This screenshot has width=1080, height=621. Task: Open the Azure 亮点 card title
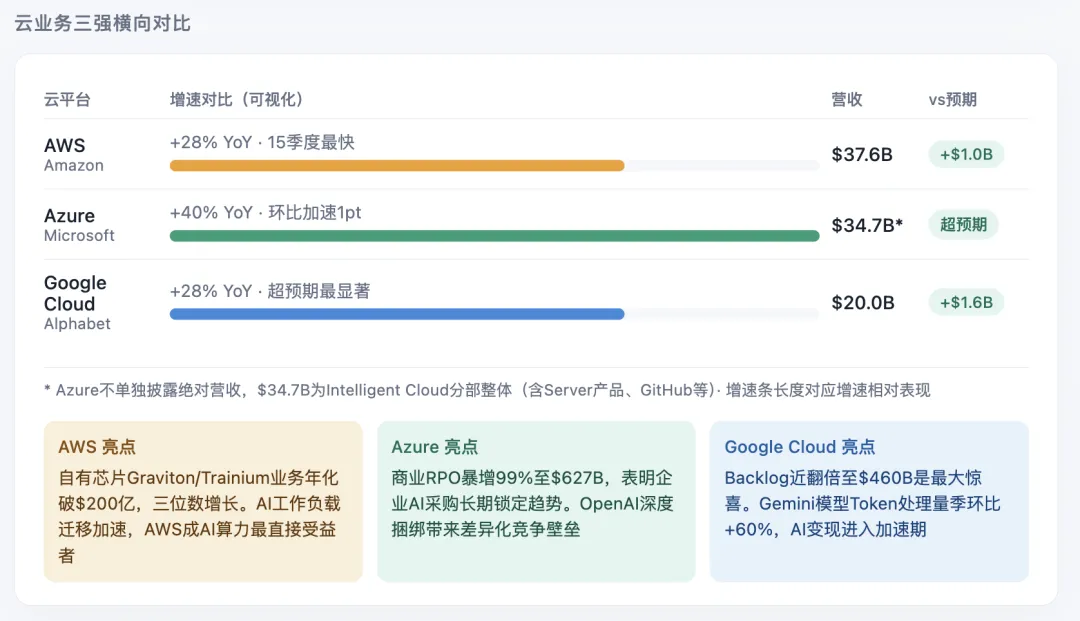click(x=434, y=447)
